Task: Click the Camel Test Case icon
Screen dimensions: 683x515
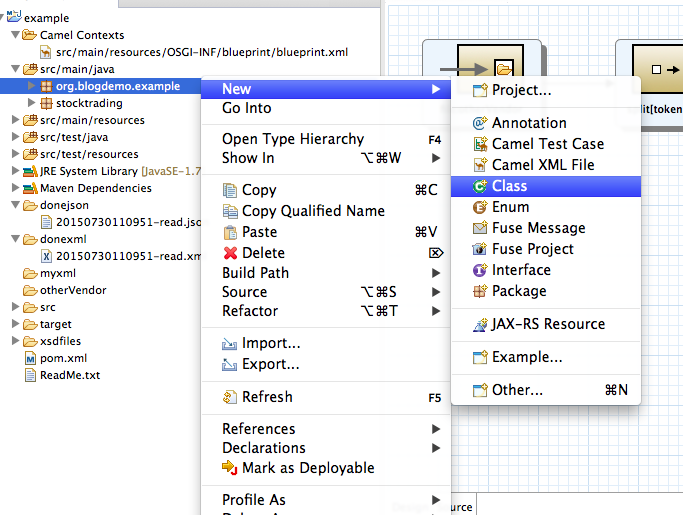Action: [480, 144]
